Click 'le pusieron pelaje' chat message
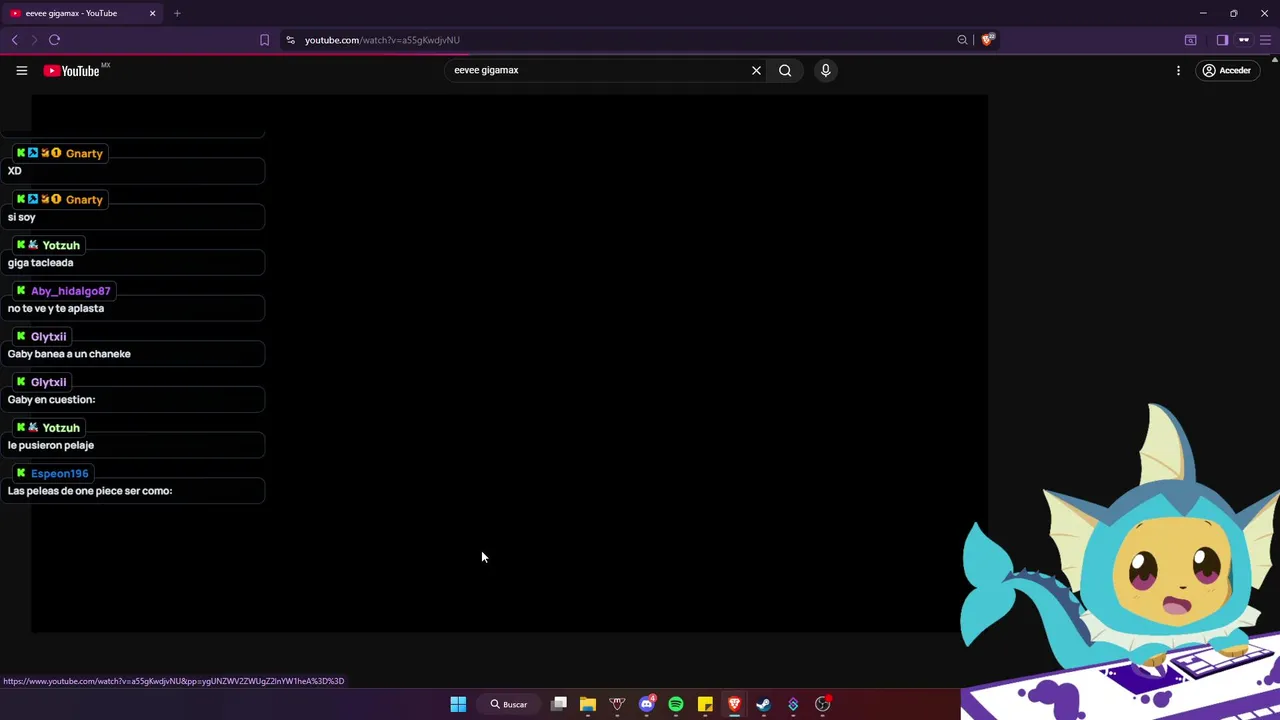 click(51, 445)
